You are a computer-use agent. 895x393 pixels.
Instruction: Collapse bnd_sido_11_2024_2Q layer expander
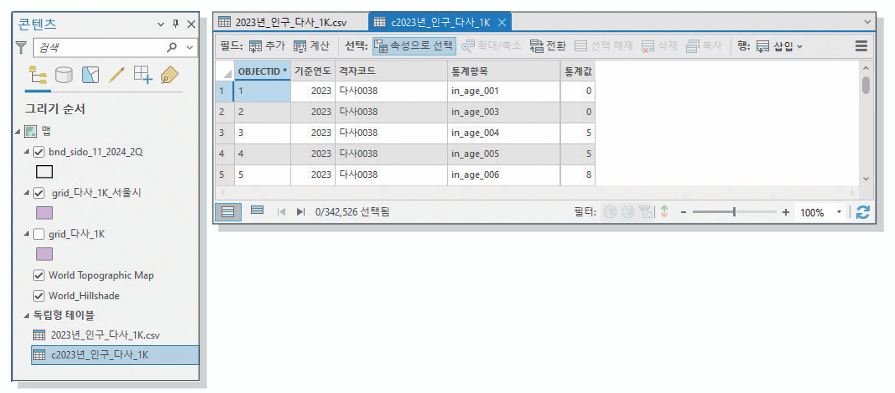click(27, 152)
